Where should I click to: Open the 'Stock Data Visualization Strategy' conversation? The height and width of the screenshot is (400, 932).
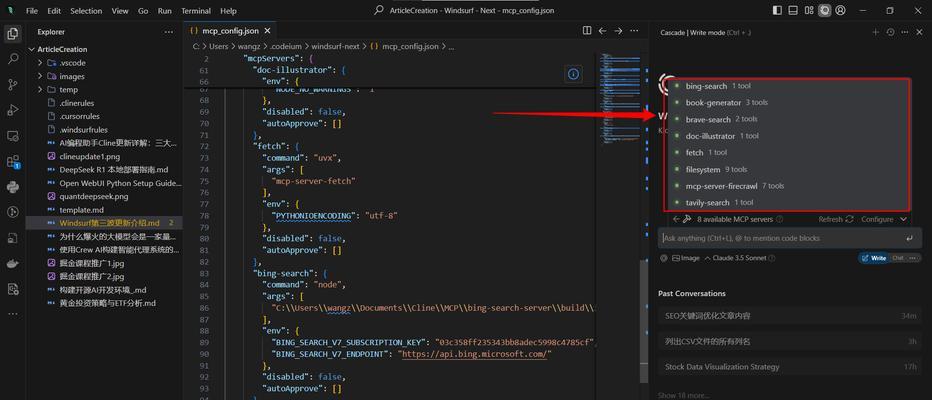790,367
